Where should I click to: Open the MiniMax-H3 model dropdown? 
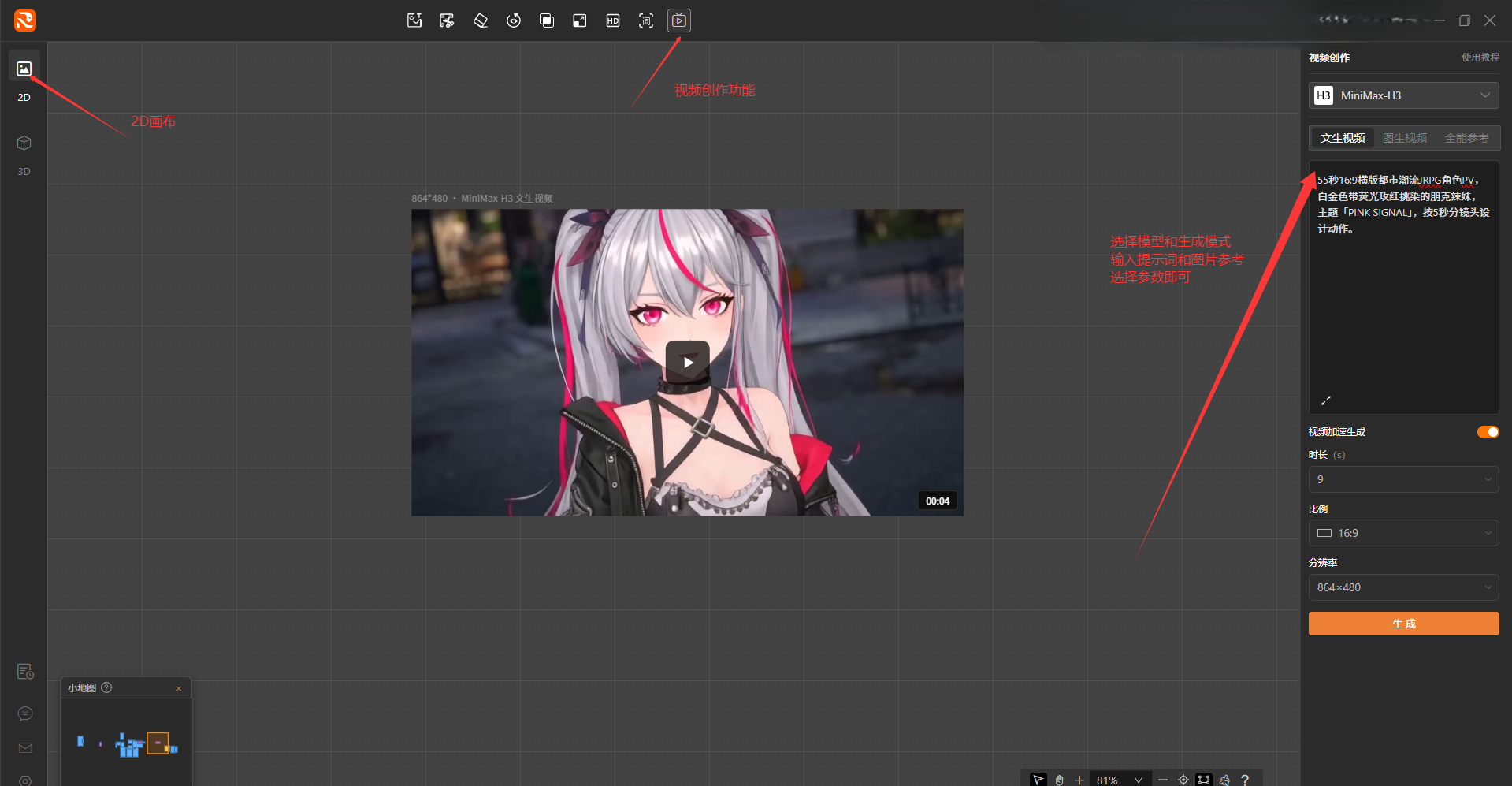pos(1403,95)
